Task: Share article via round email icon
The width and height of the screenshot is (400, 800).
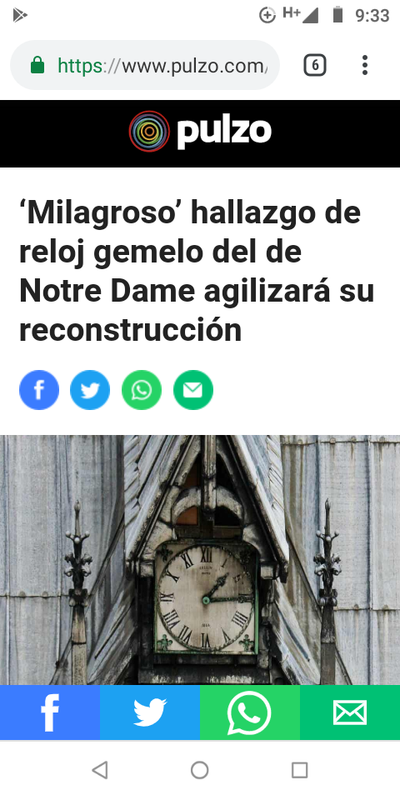Action: (193, 390)
